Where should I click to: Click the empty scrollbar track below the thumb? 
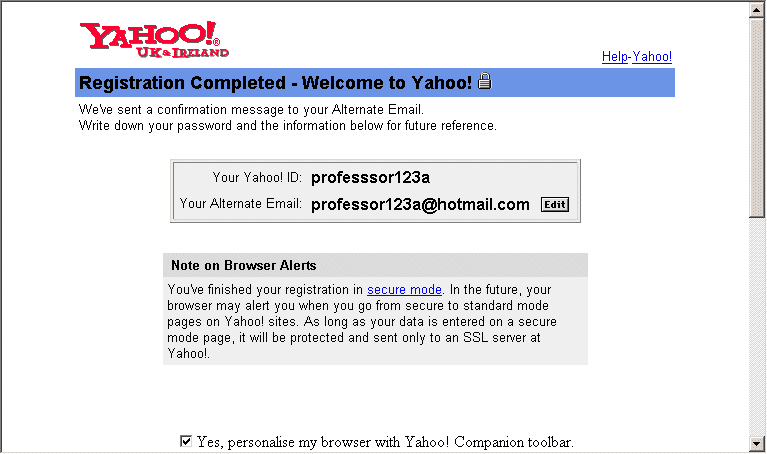[757, 326]
